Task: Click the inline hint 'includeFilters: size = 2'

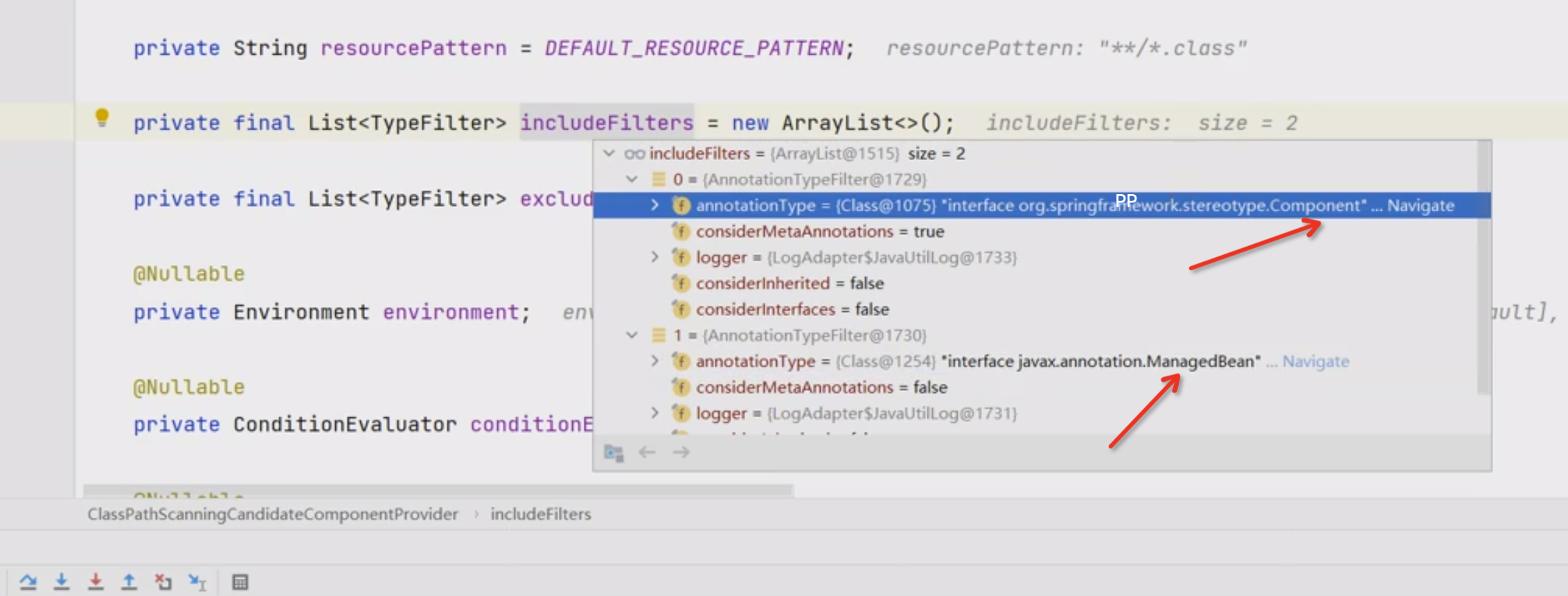Action: point(1142,123)
